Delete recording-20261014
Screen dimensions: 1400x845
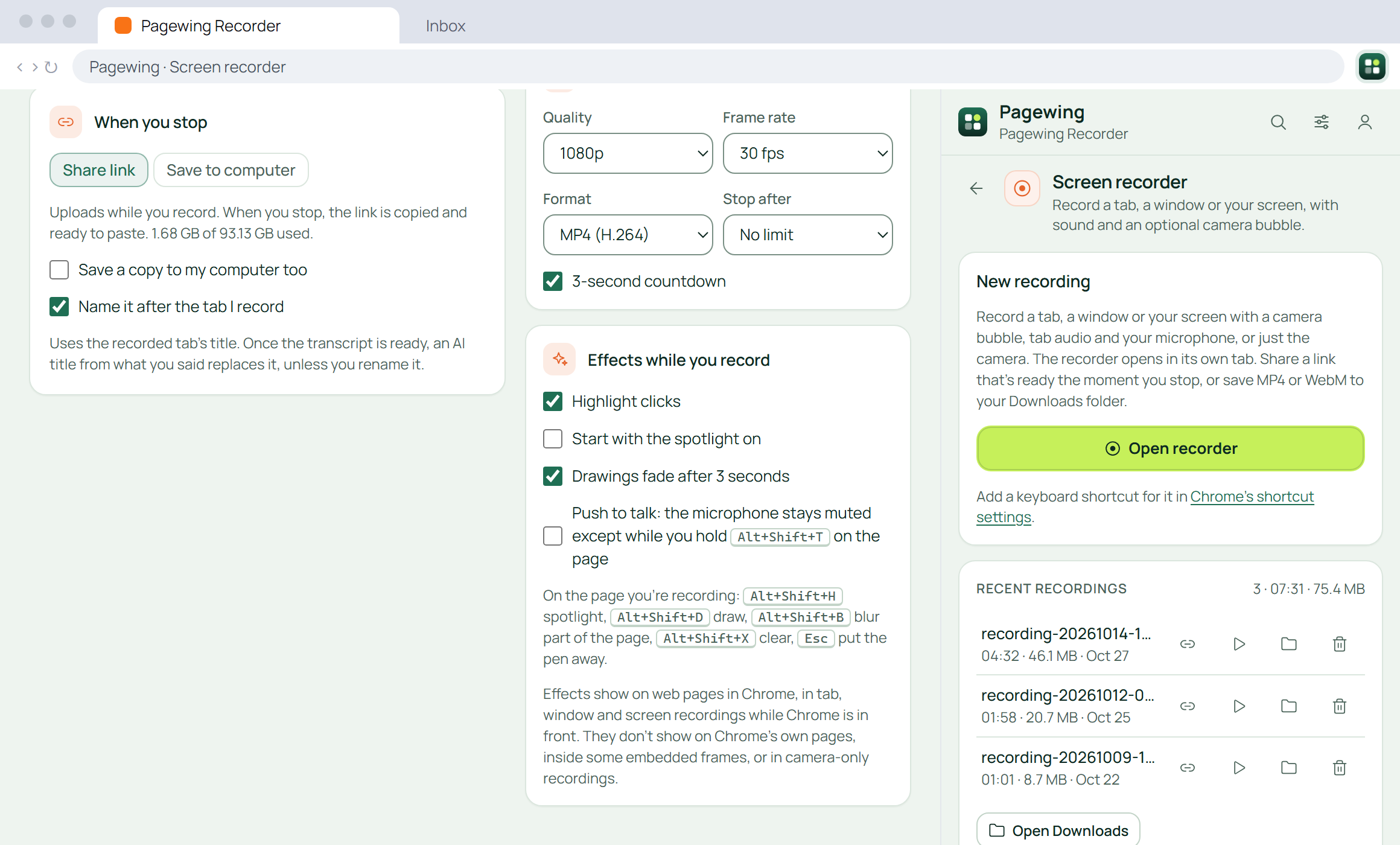click(x=1339, y=644)
